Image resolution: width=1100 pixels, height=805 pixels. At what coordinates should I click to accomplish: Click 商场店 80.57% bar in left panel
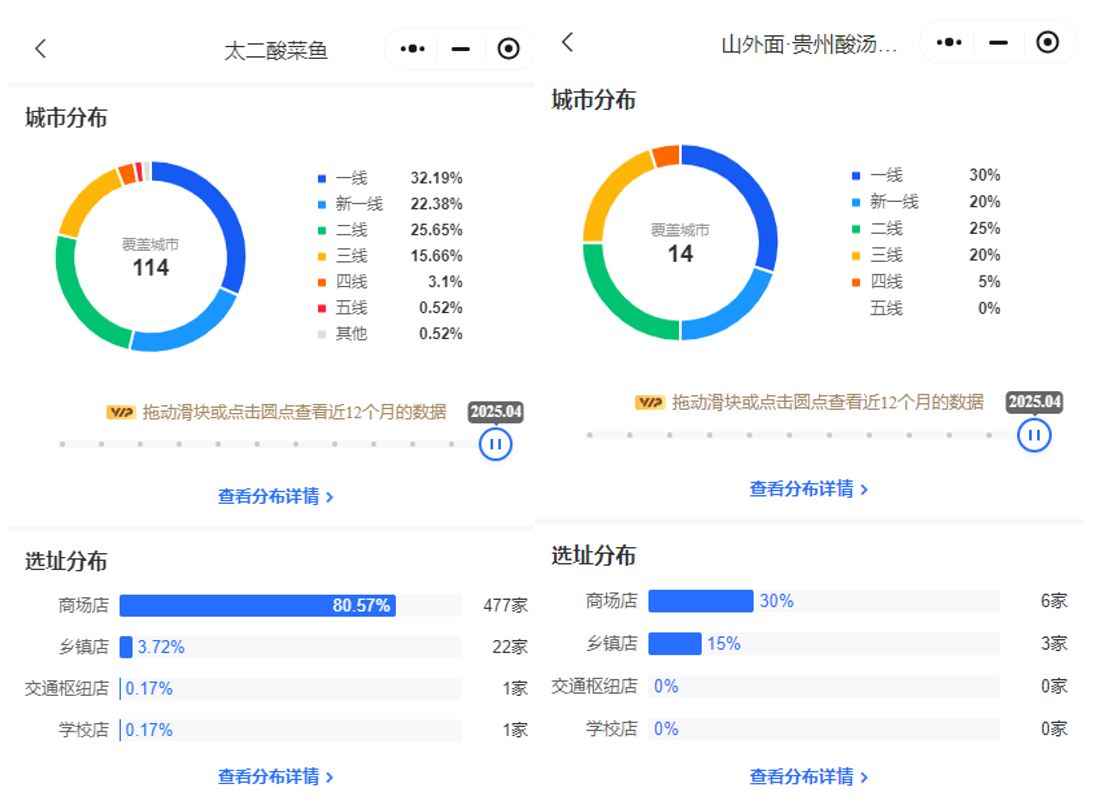[x=257, y=606]
